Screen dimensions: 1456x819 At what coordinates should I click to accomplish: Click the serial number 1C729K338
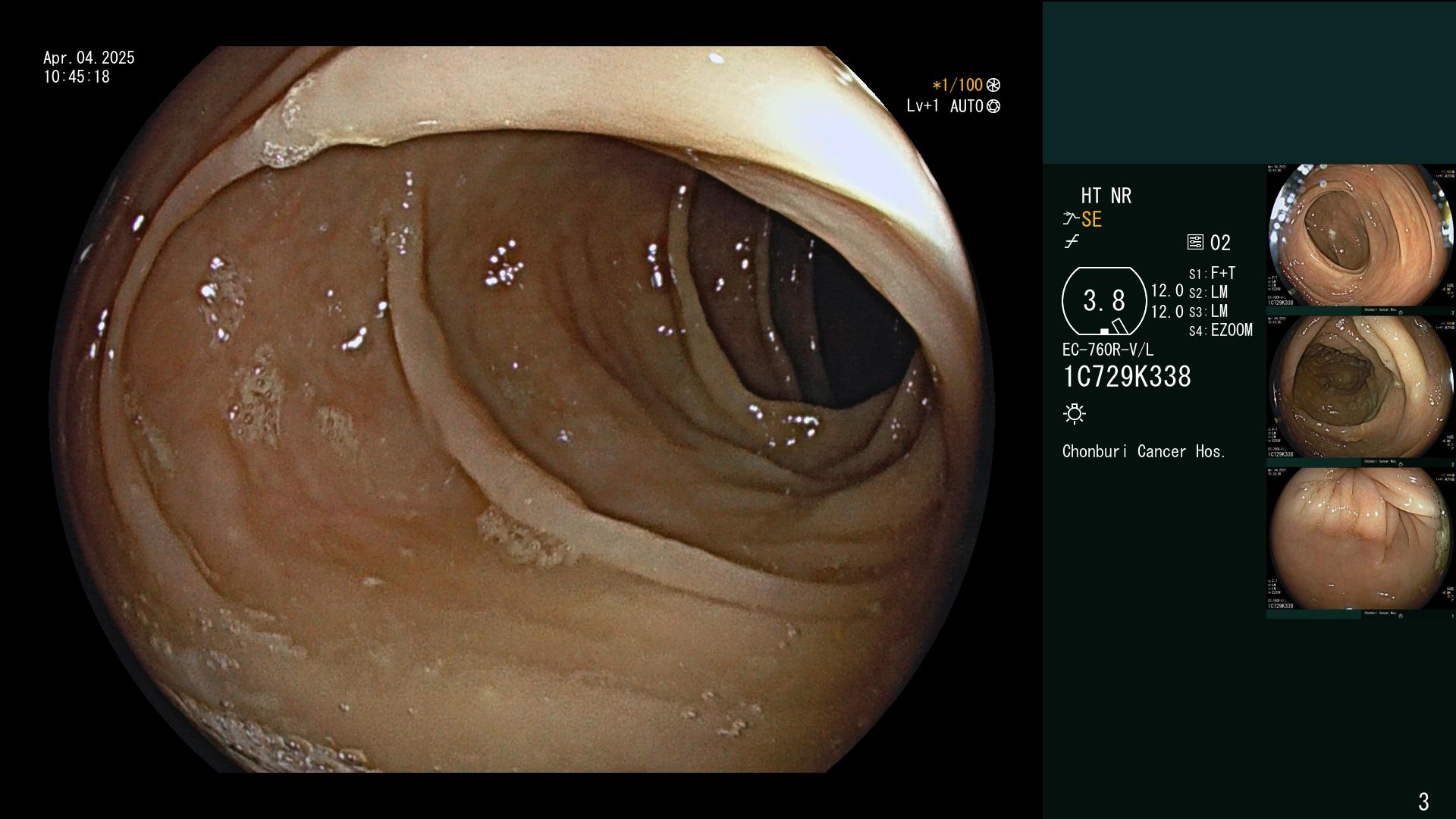tap(1127, 376)
